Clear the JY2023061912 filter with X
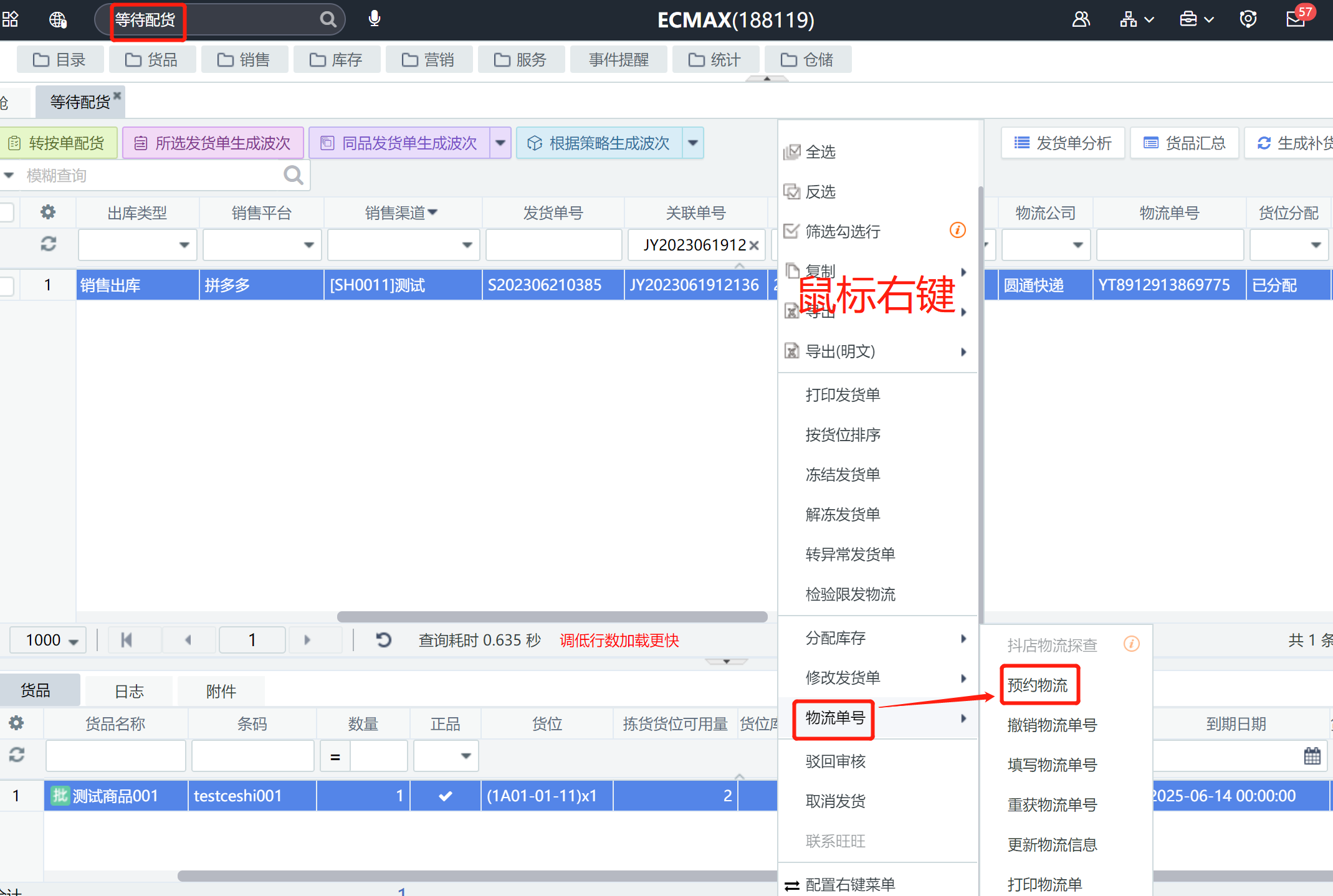 click(754, 245)
